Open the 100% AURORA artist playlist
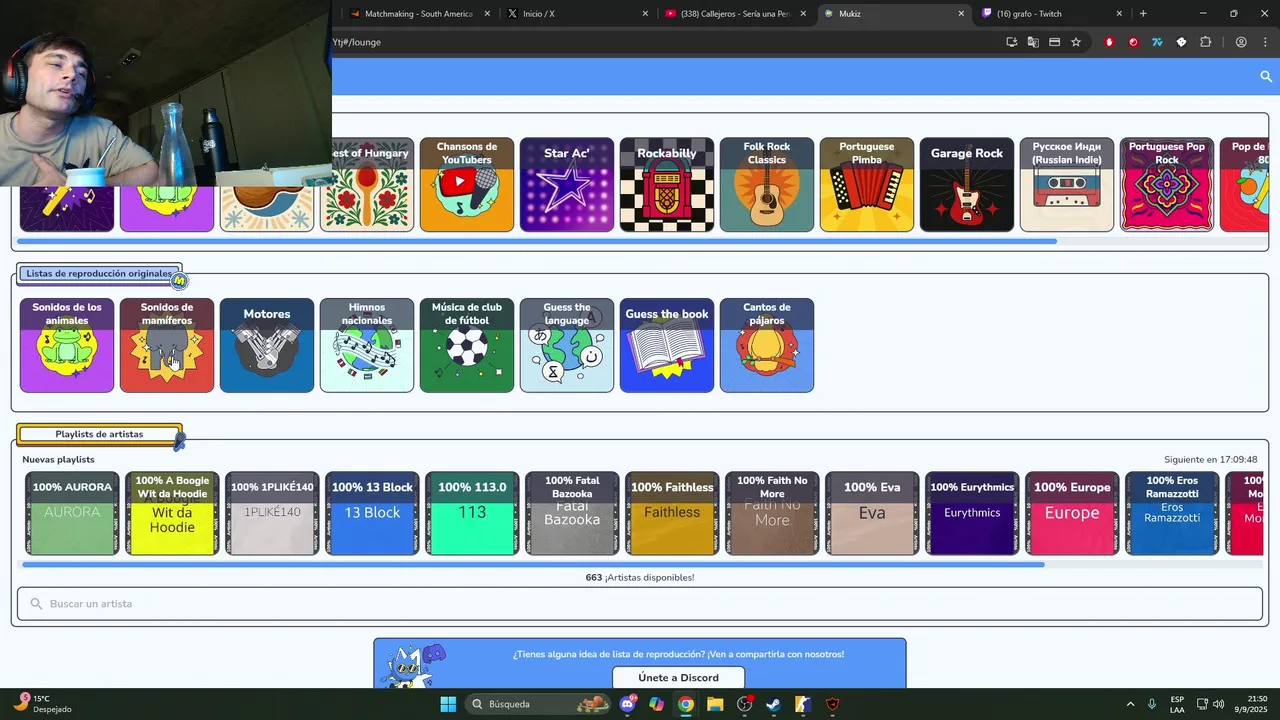 (x=72, y=513)
